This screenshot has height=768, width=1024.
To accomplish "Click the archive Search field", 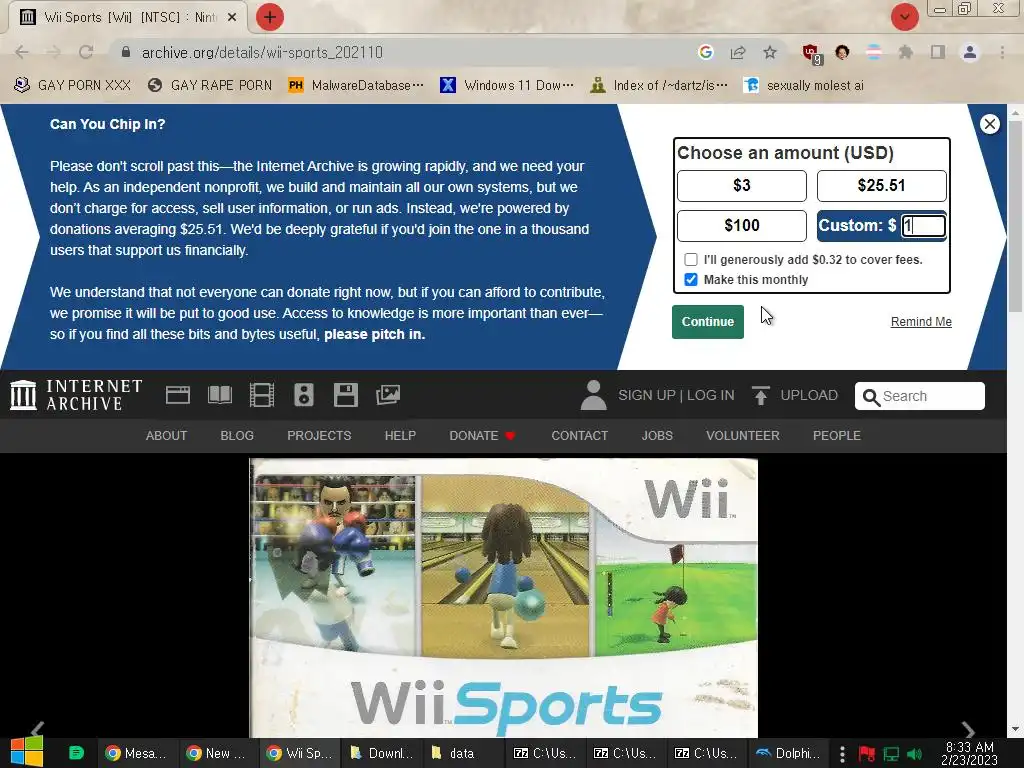I will 920,396.
